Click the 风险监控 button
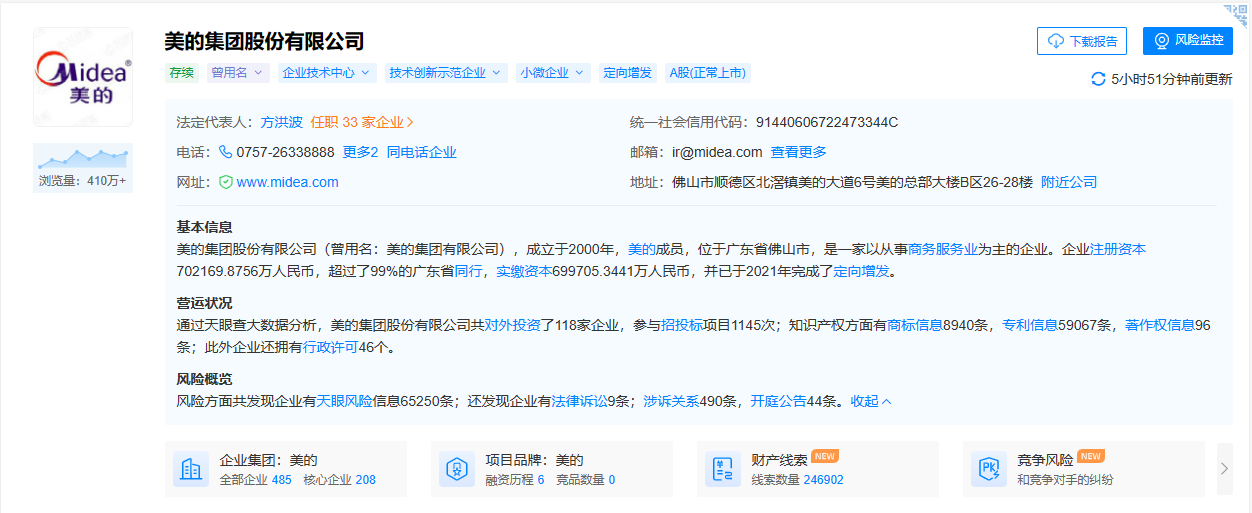This screenshot has width=1252, height=513. (1187, 41)
